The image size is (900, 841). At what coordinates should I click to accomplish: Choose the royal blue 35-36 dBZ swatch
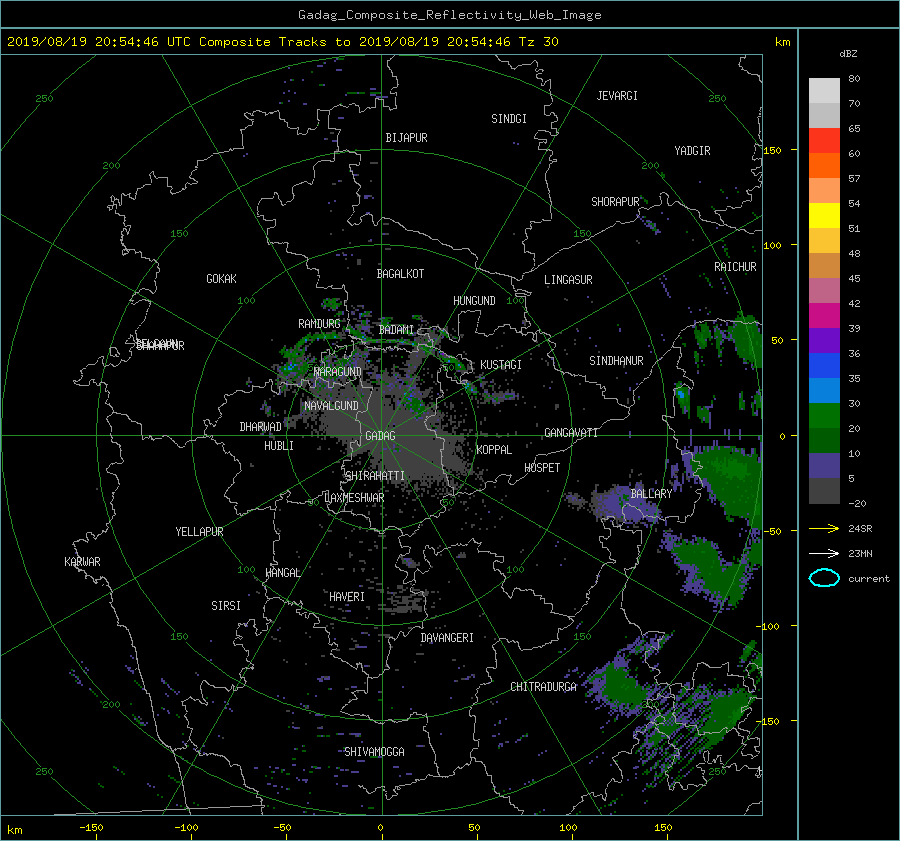[824, 366]
